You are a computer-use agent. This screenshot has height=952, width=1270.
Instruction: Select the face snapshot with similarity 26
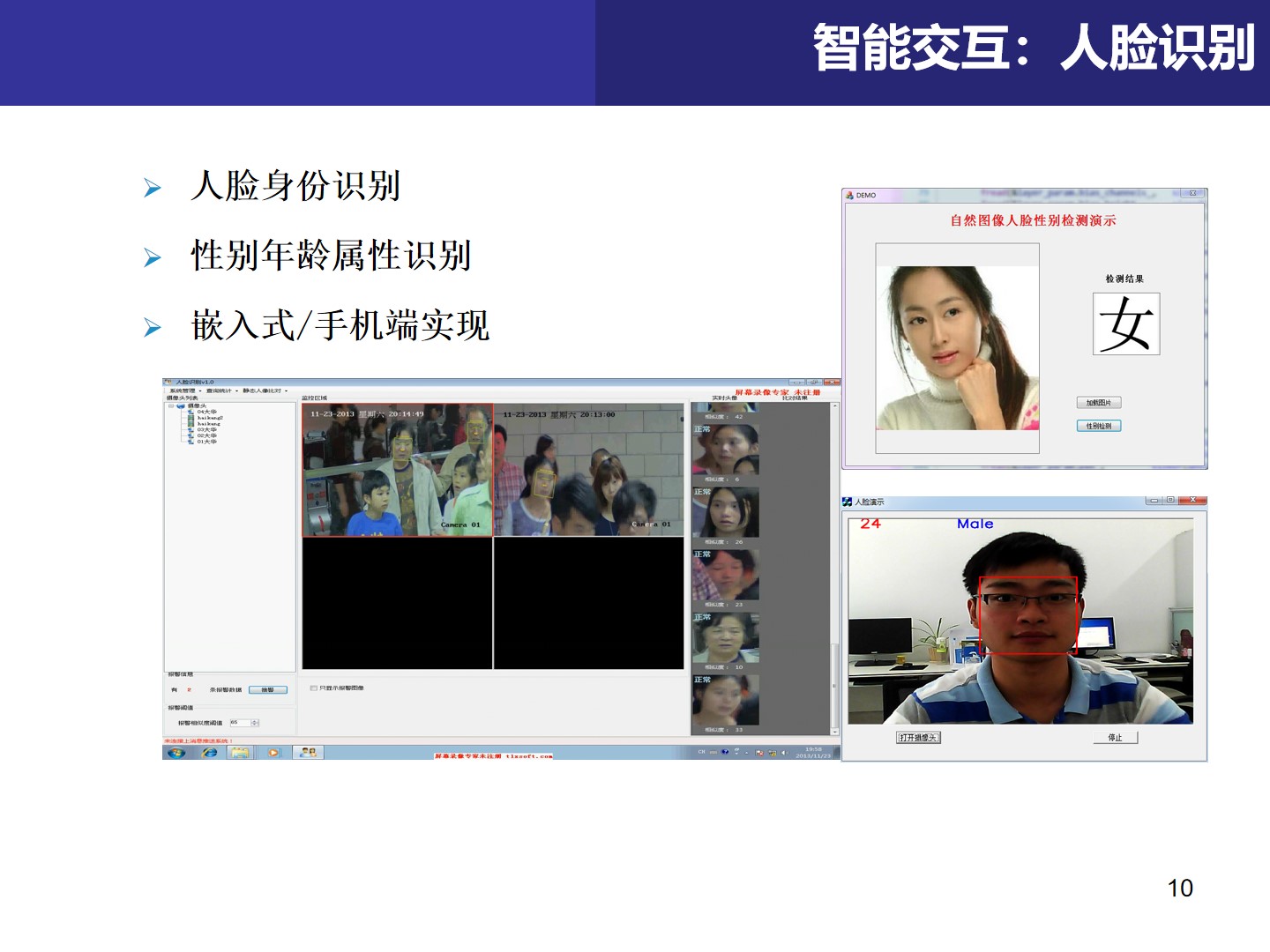[x=725, y=512]
